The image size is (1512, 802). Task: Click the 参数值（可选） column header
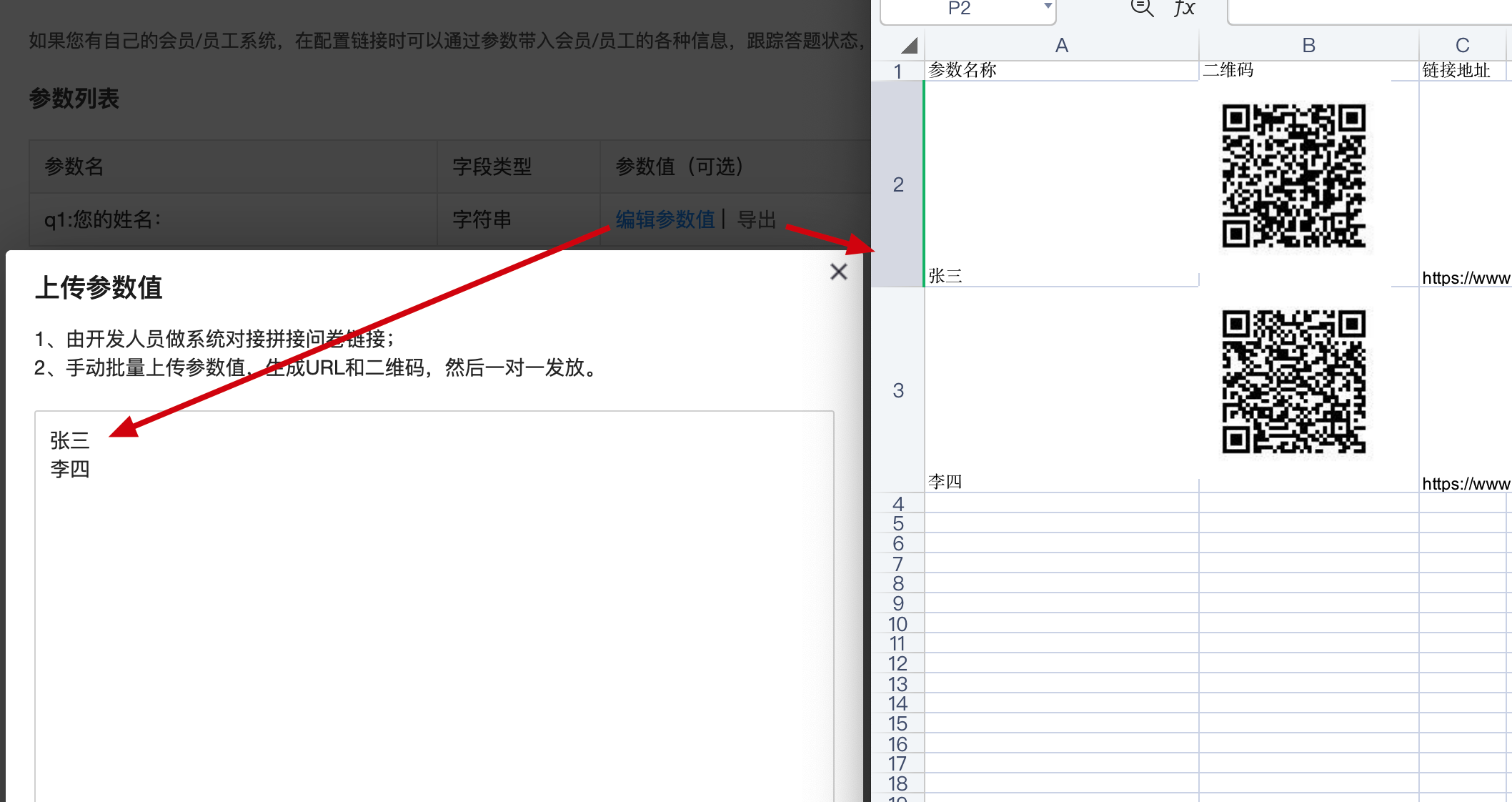(736, 167)
